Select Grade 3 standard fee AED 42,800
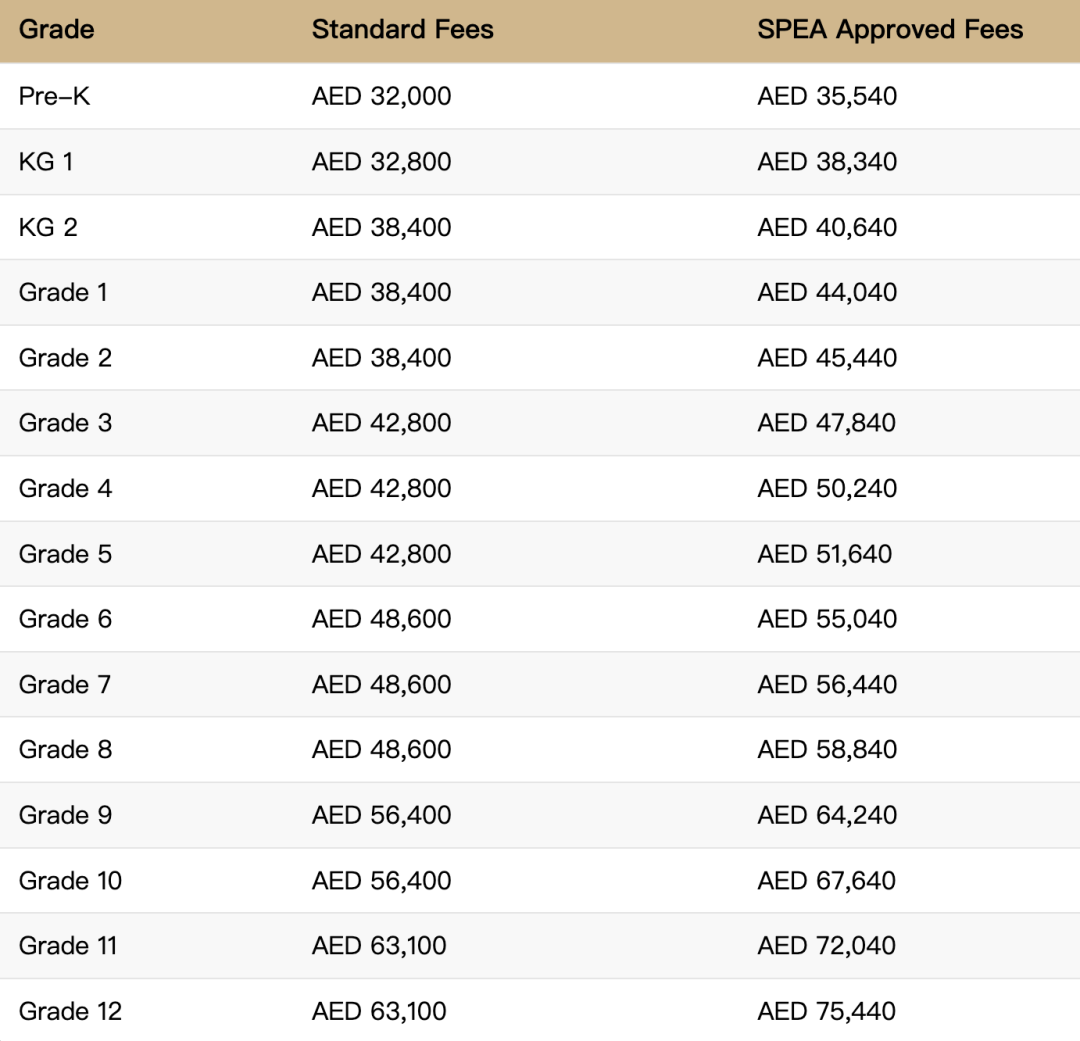1080x1041 pixels. tap(382, 422)
